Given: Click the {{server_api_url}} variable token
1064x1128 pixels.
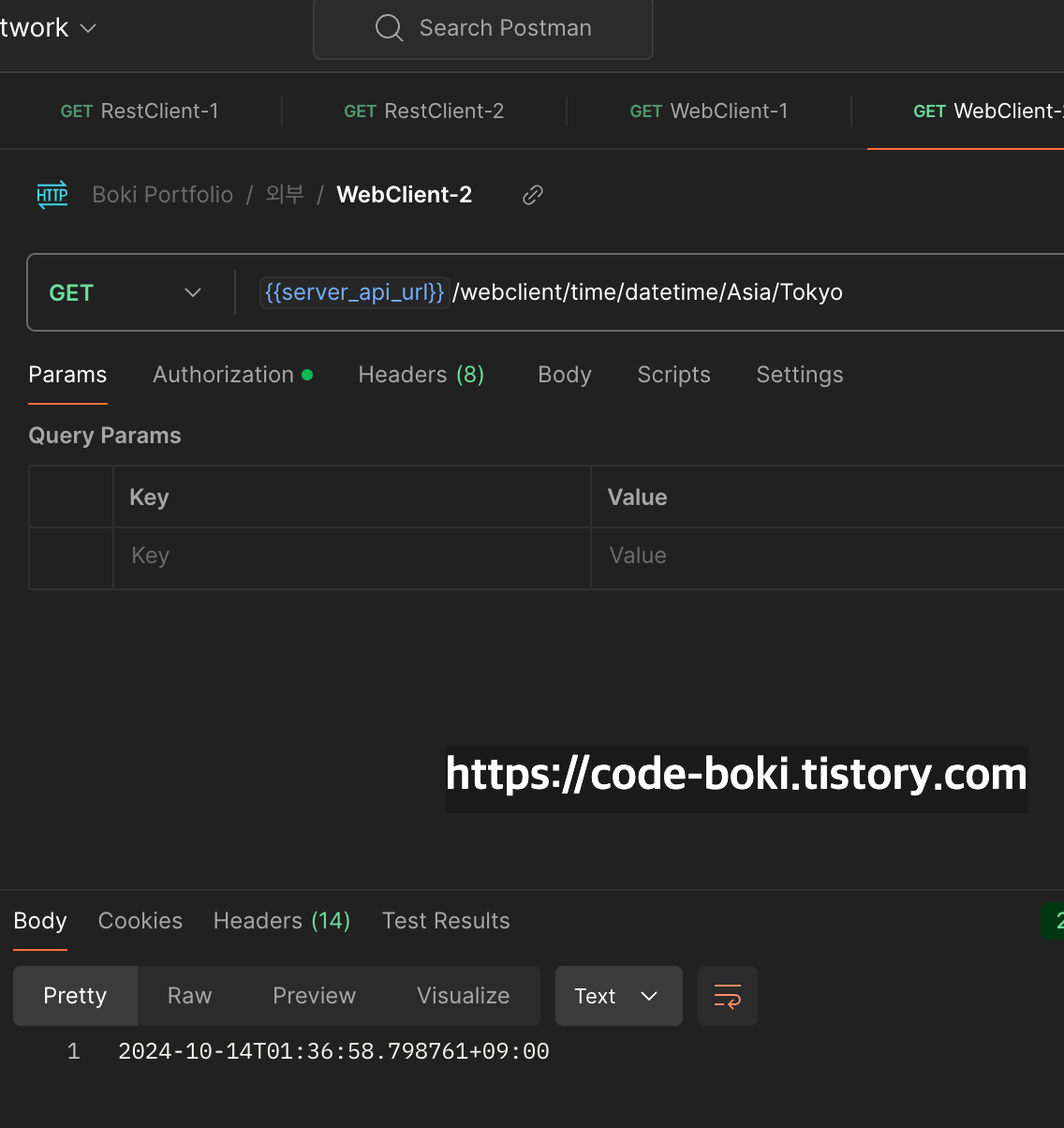Looking at the screenshot, I should coord(354,292).
